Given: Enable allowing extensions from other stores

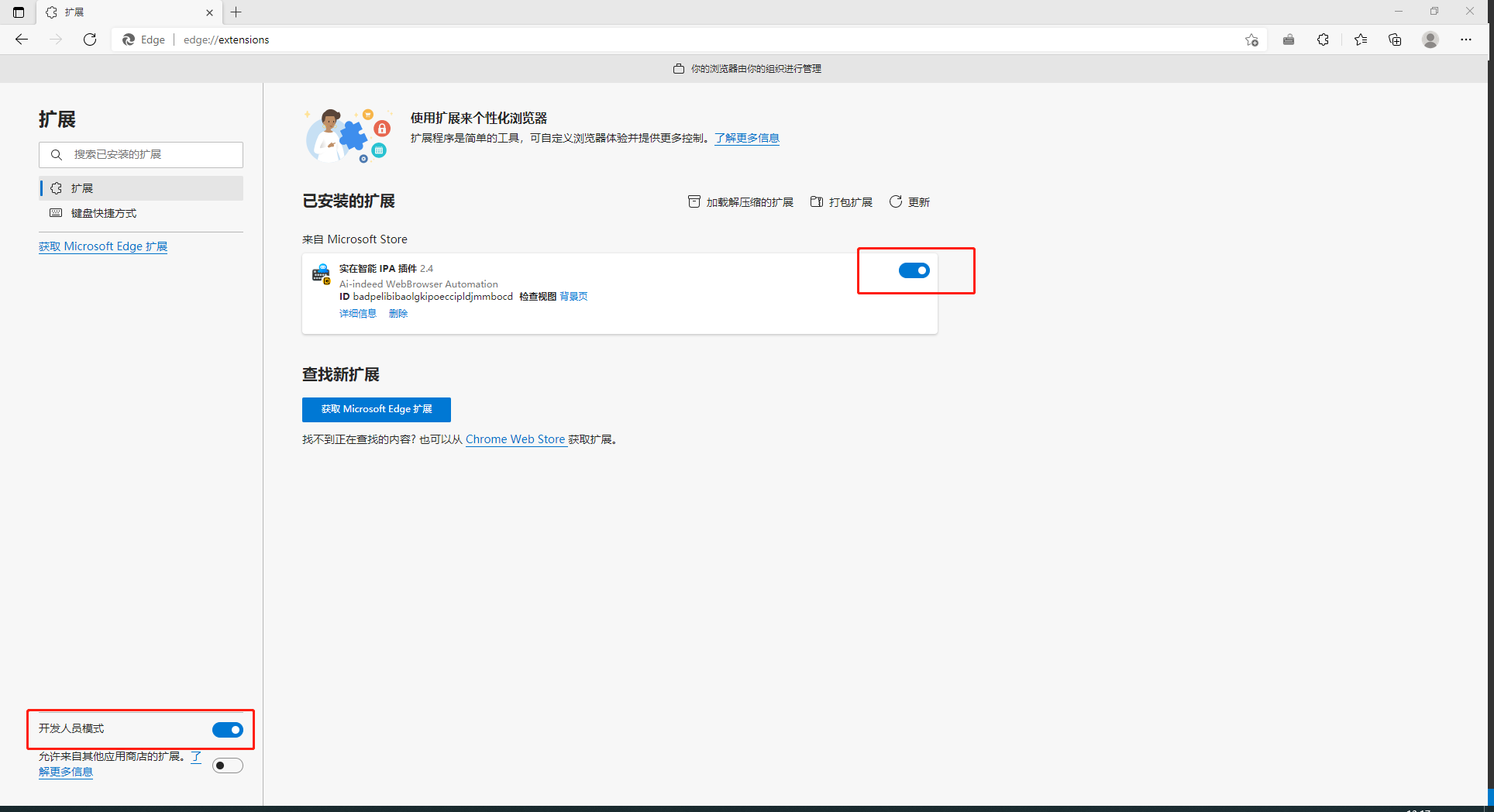Looking at the screenshot, I should [x=227, y=766].
